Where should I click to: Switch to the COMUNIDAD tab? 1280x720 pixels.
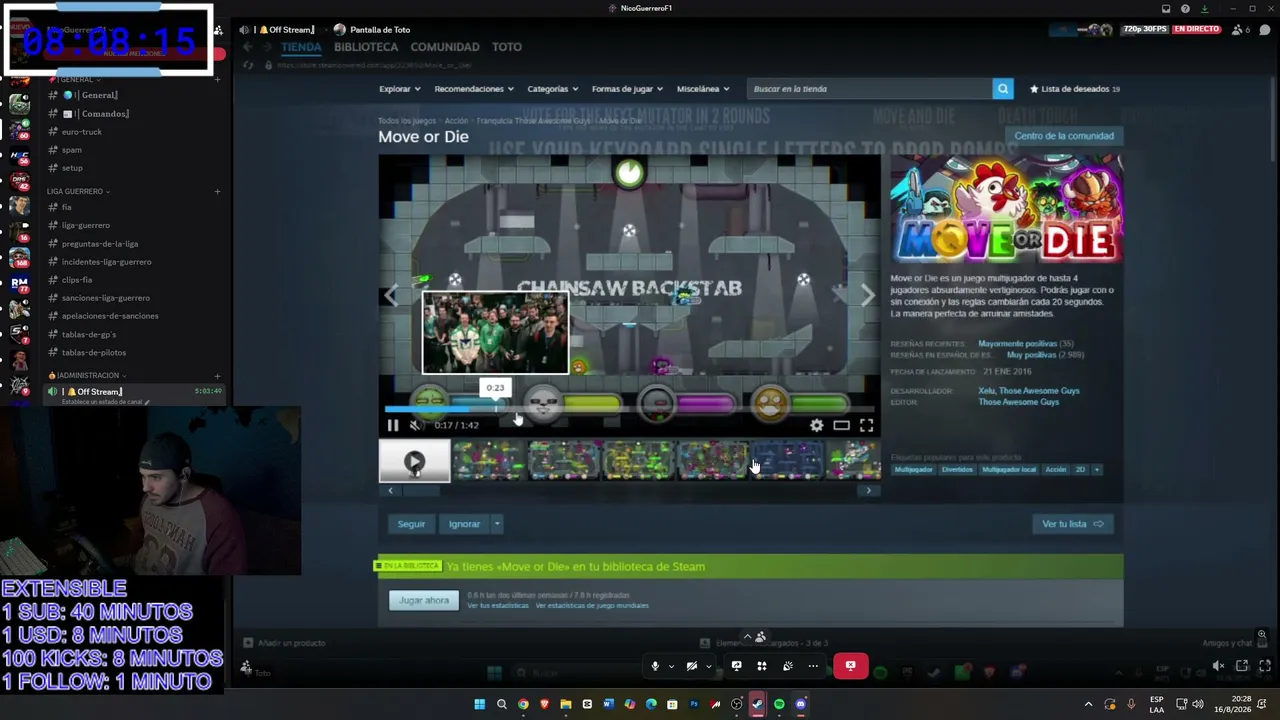(445, 47)
